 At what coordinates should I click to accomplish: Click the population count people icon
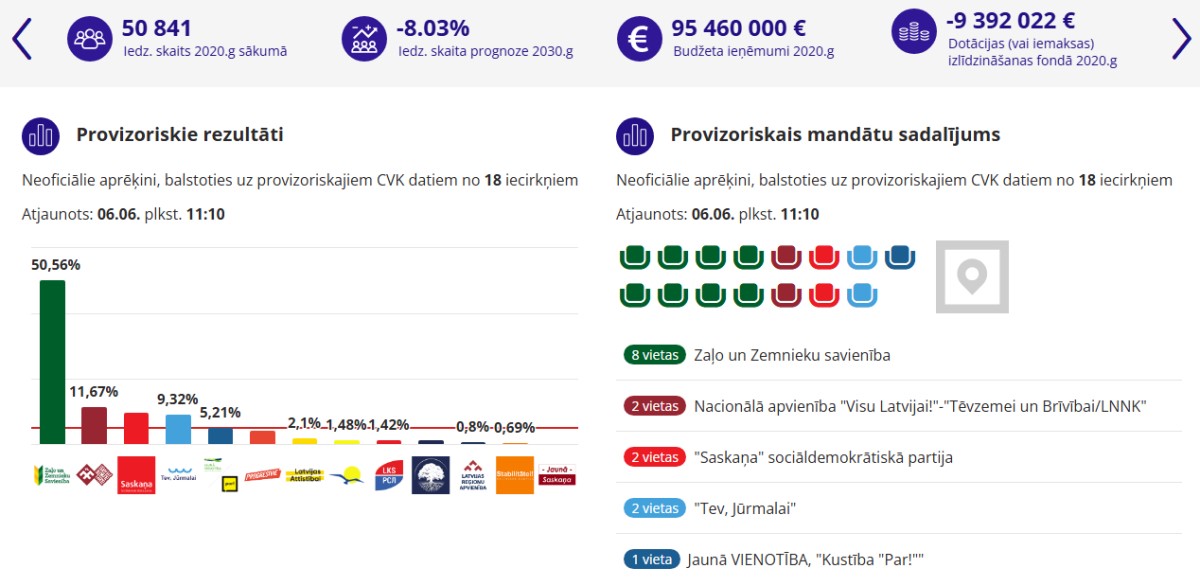89,38
